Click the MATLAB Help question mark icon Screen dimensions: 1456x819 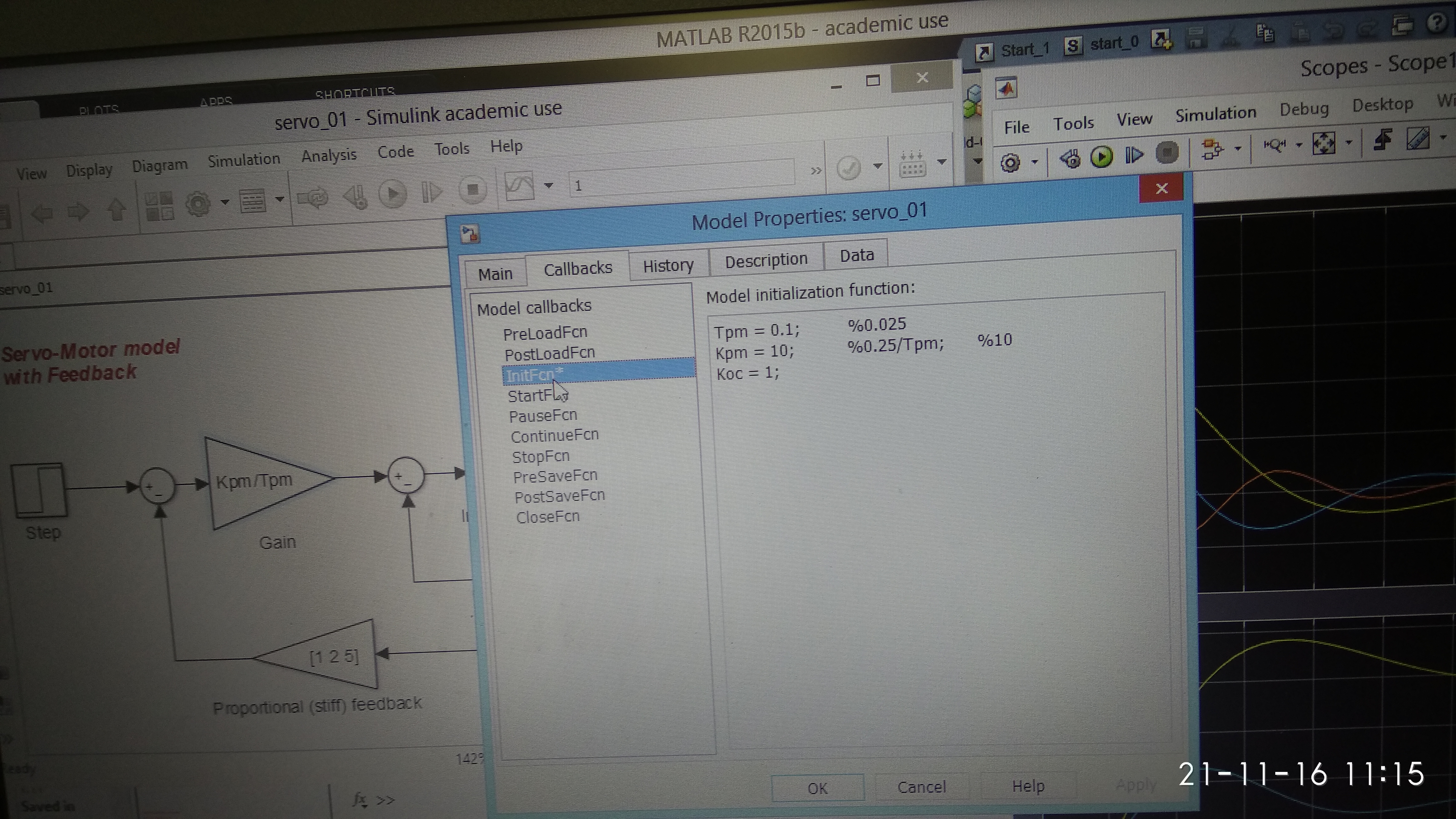(x=1436, y=23)
